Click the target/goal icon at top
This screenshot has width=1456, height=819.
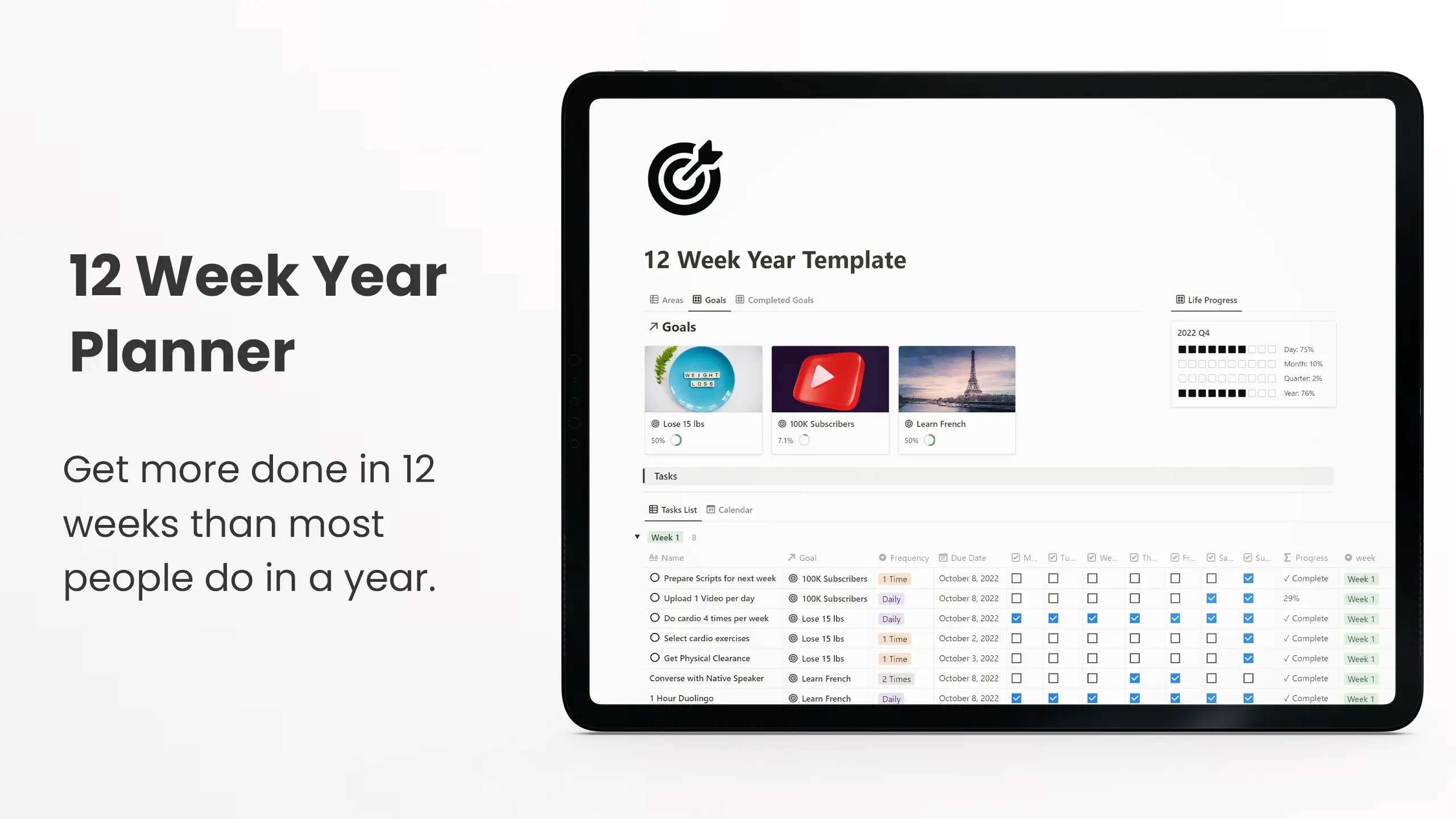tap(684, 178)
